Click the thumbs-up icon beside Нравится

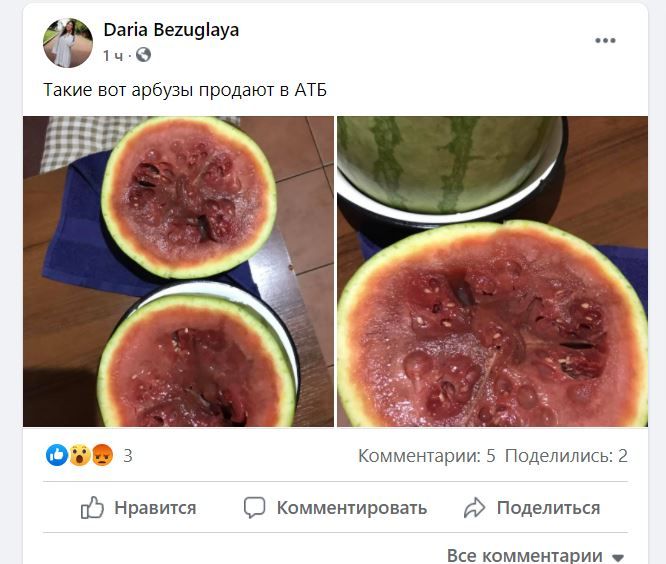coord(92,508)
